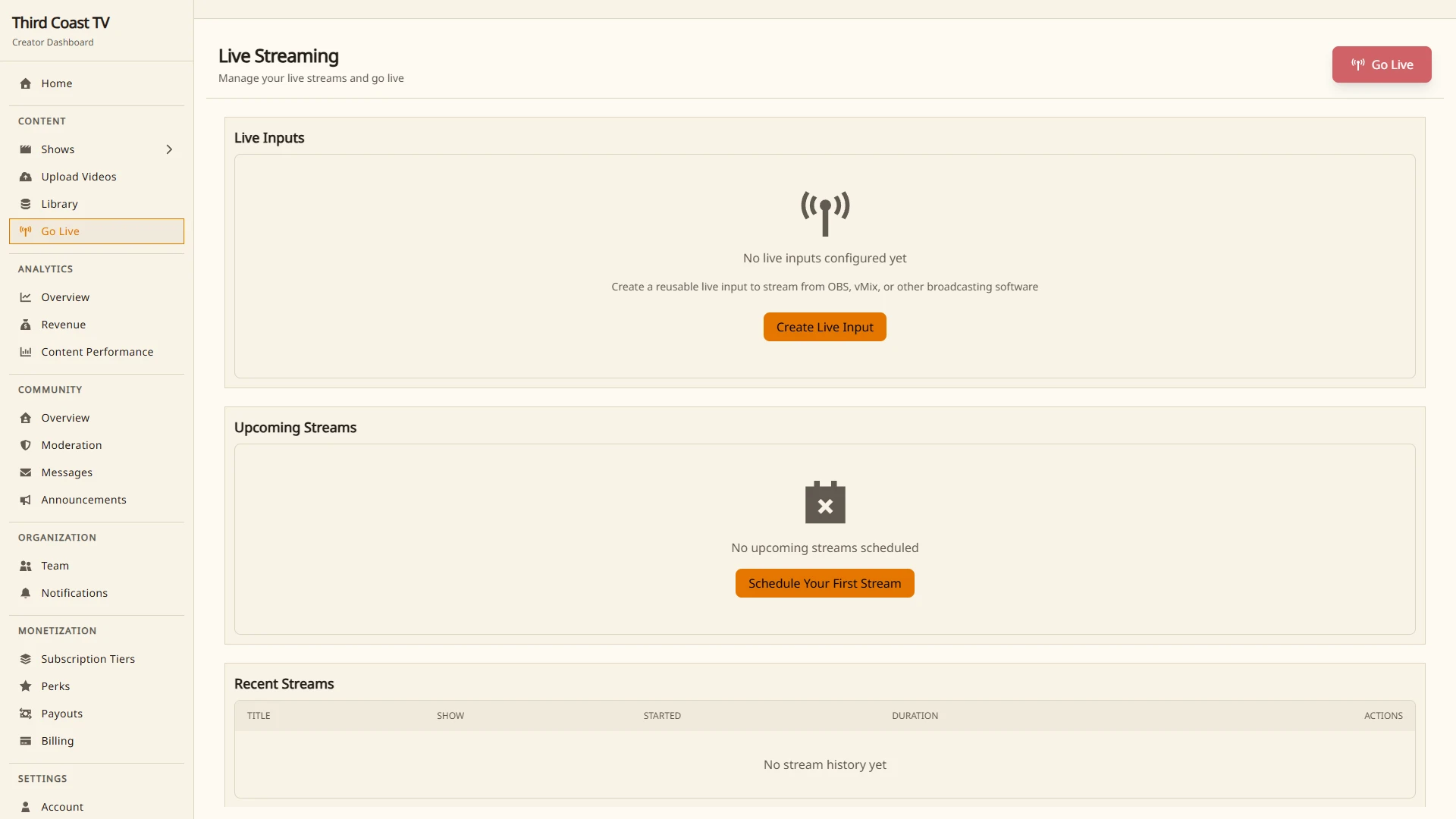Click the ACTIONS column header
This screenshot has height=819, width=1456.
click(x=1383, y=716)
